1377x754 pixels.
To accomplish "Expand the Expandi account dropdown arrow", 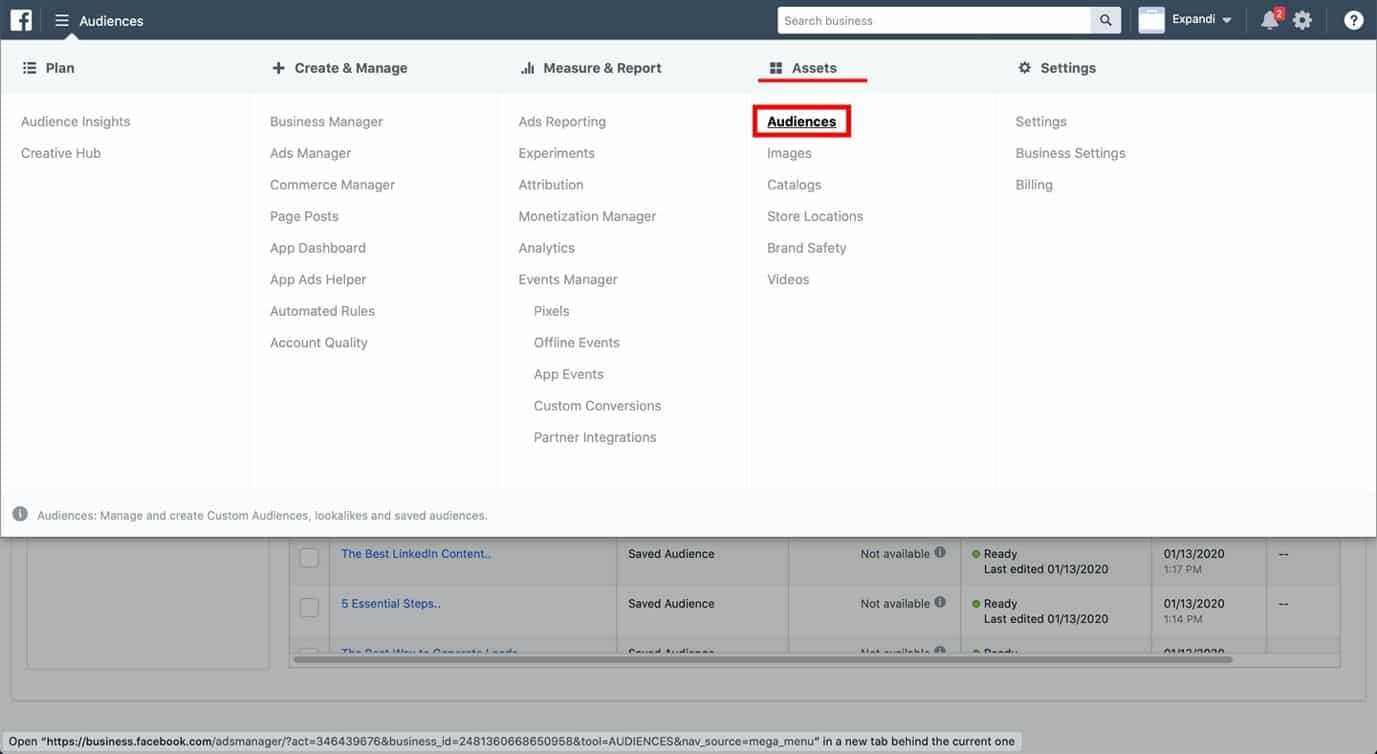I will (x=1227, y=21).
